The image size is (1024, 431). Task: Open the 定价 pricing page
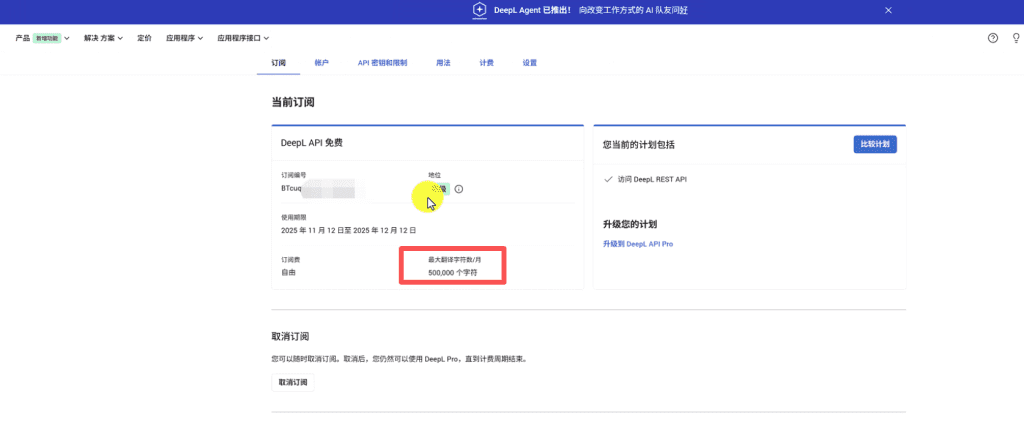pyautogui.click(x=144, y=39)
